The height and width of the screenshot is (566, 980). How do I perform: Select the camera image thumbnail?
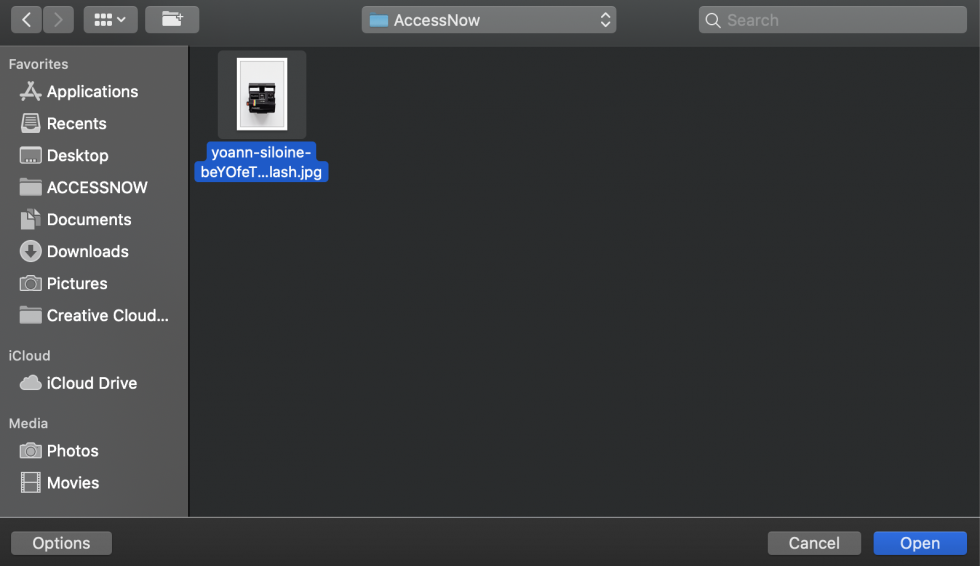click(262, 94)
